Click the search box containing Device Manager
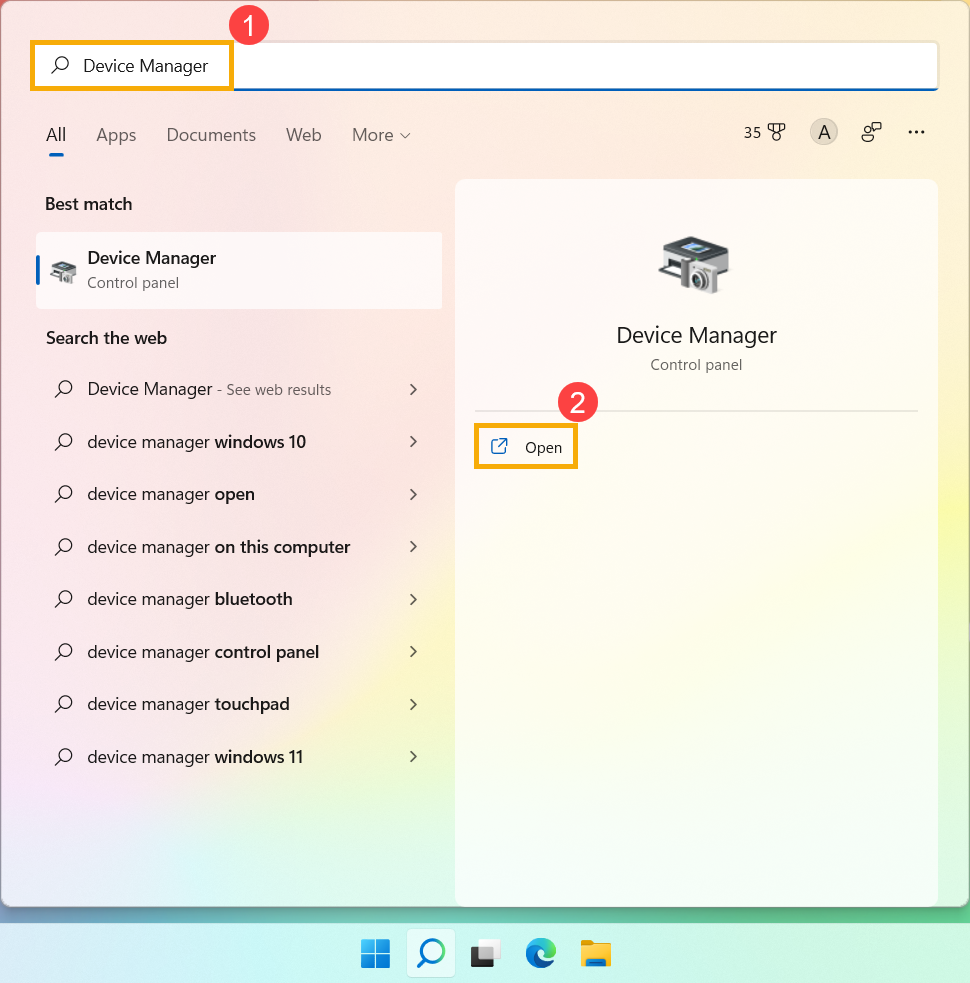Viewport: 970px width, 983px height. click(x=485, y=66)
